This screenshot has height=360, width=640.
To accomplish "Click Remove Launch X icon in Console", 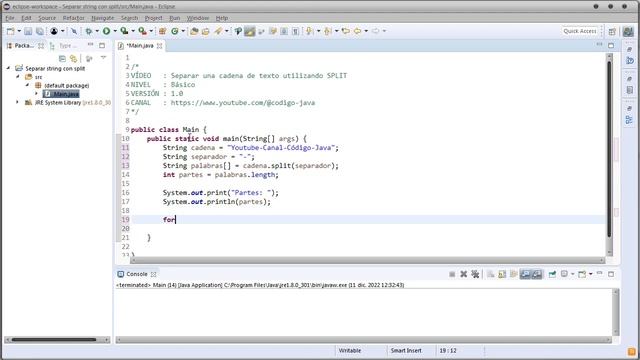I will [x=464, y=274].
